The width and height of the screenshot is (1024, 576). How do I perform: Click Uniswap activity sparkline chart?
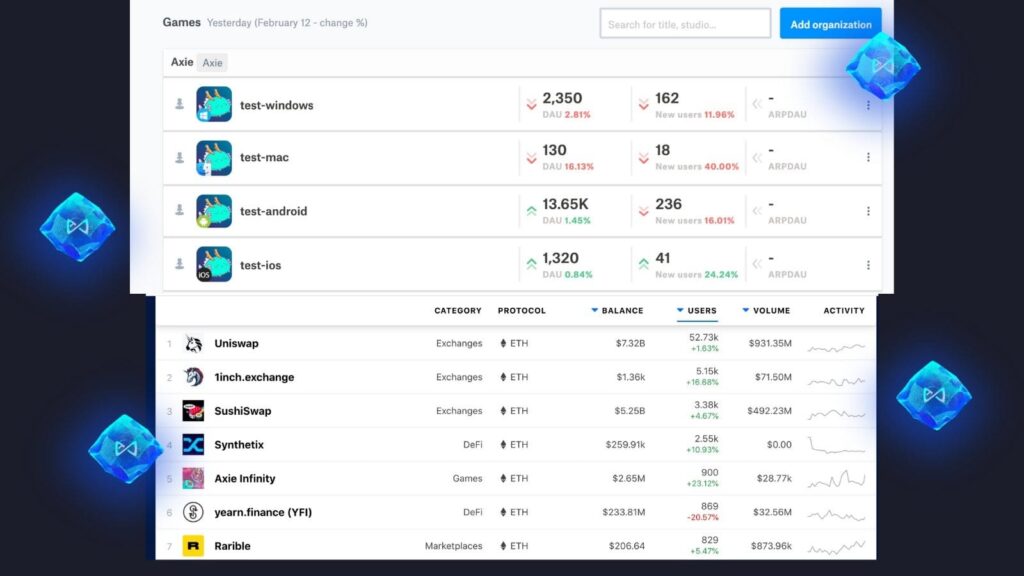click(x=837, y=347)
